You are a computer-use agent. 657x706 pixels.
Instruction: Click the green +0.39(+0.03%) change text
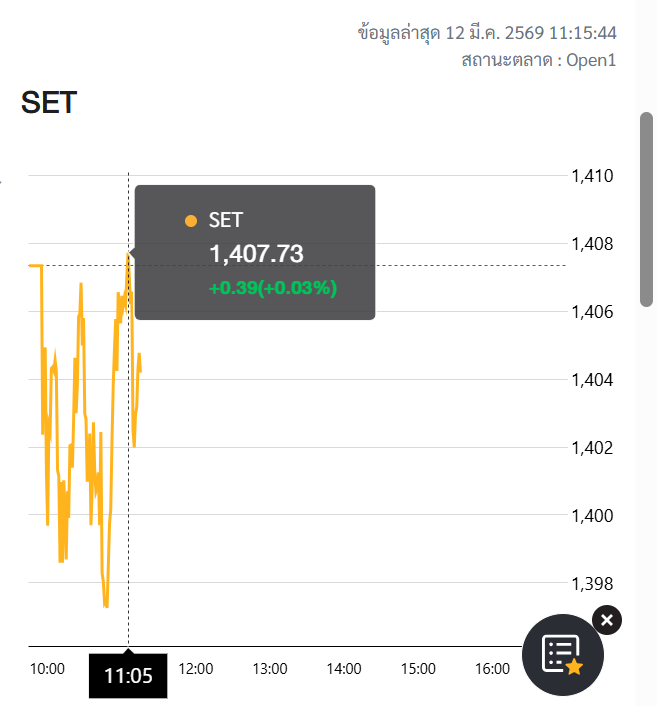point(273,288)
